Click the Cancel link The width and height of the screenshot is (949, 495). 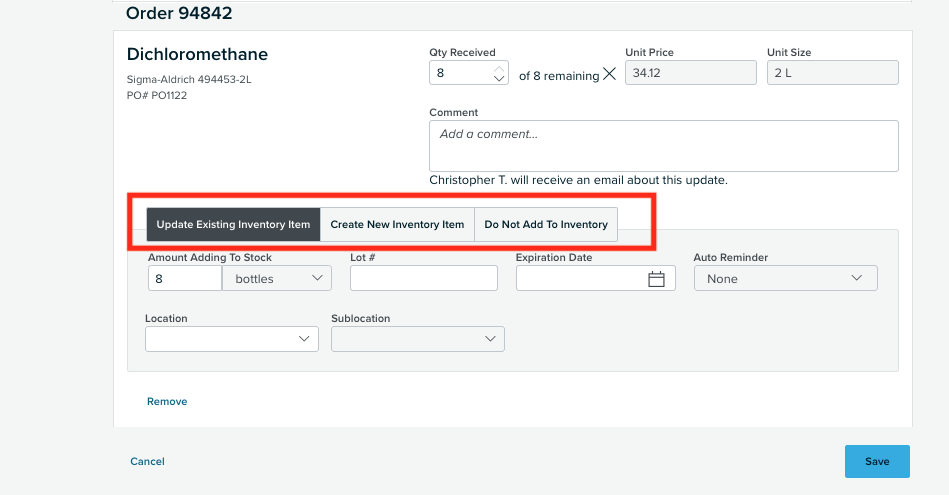click(x=147, y=461)
